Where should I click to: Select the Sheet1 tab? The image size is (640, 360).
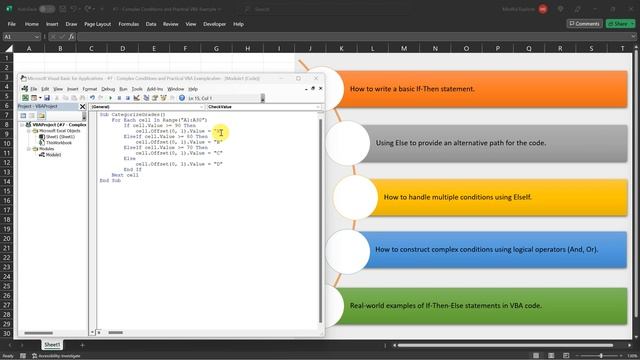point(52,345)
